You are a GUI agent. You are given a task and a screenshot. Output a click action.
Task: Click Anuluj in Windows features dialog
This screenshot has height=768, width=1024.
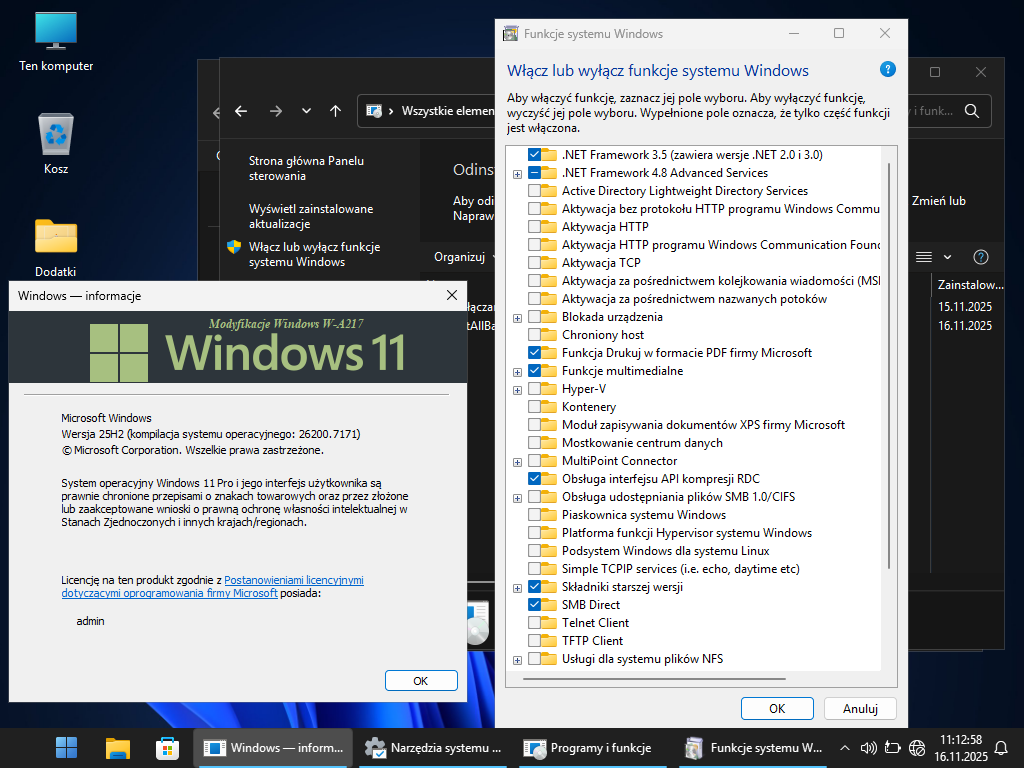pos(859,708)
